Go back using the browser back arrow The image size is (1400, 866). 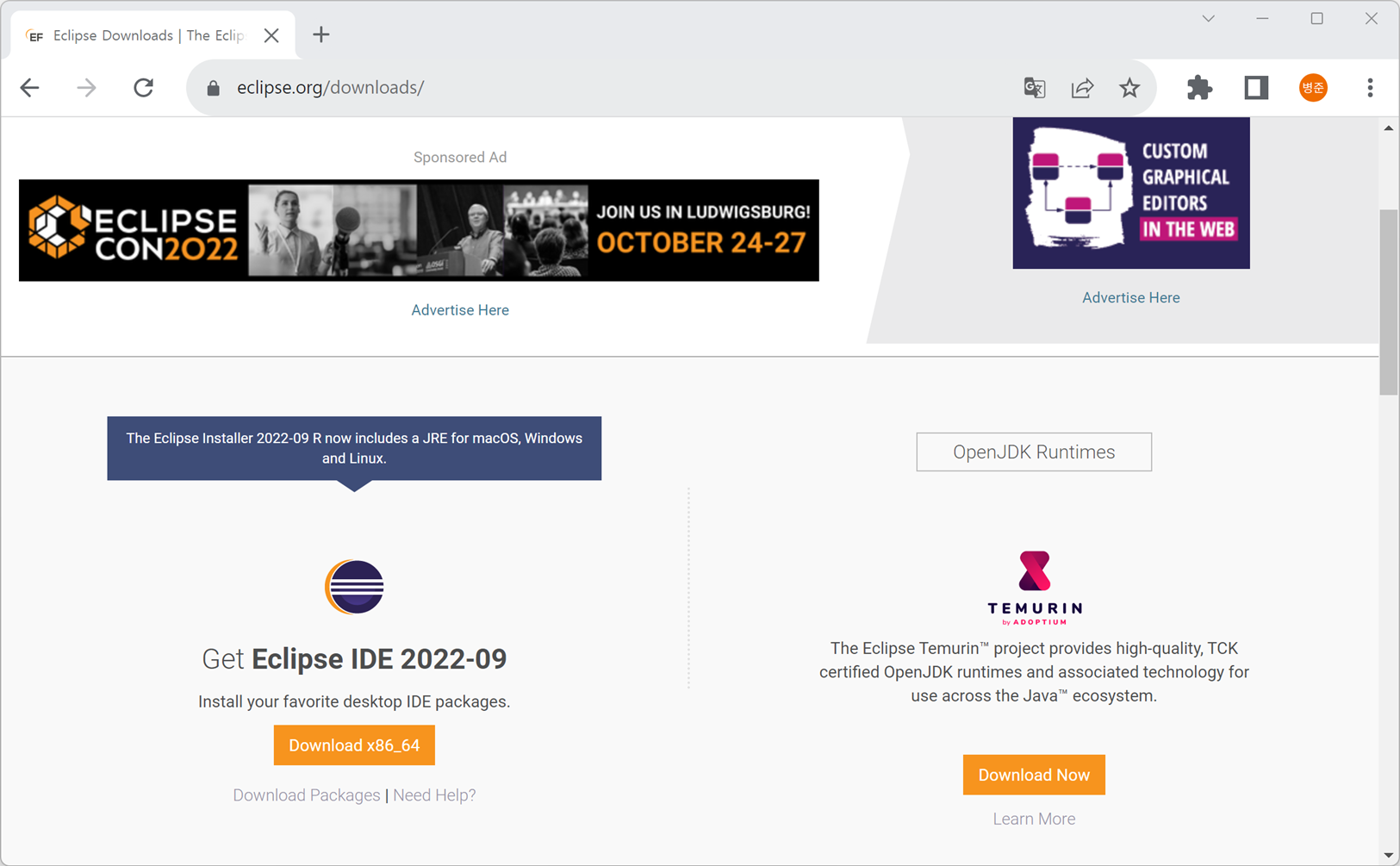click(x=30, y=87)
